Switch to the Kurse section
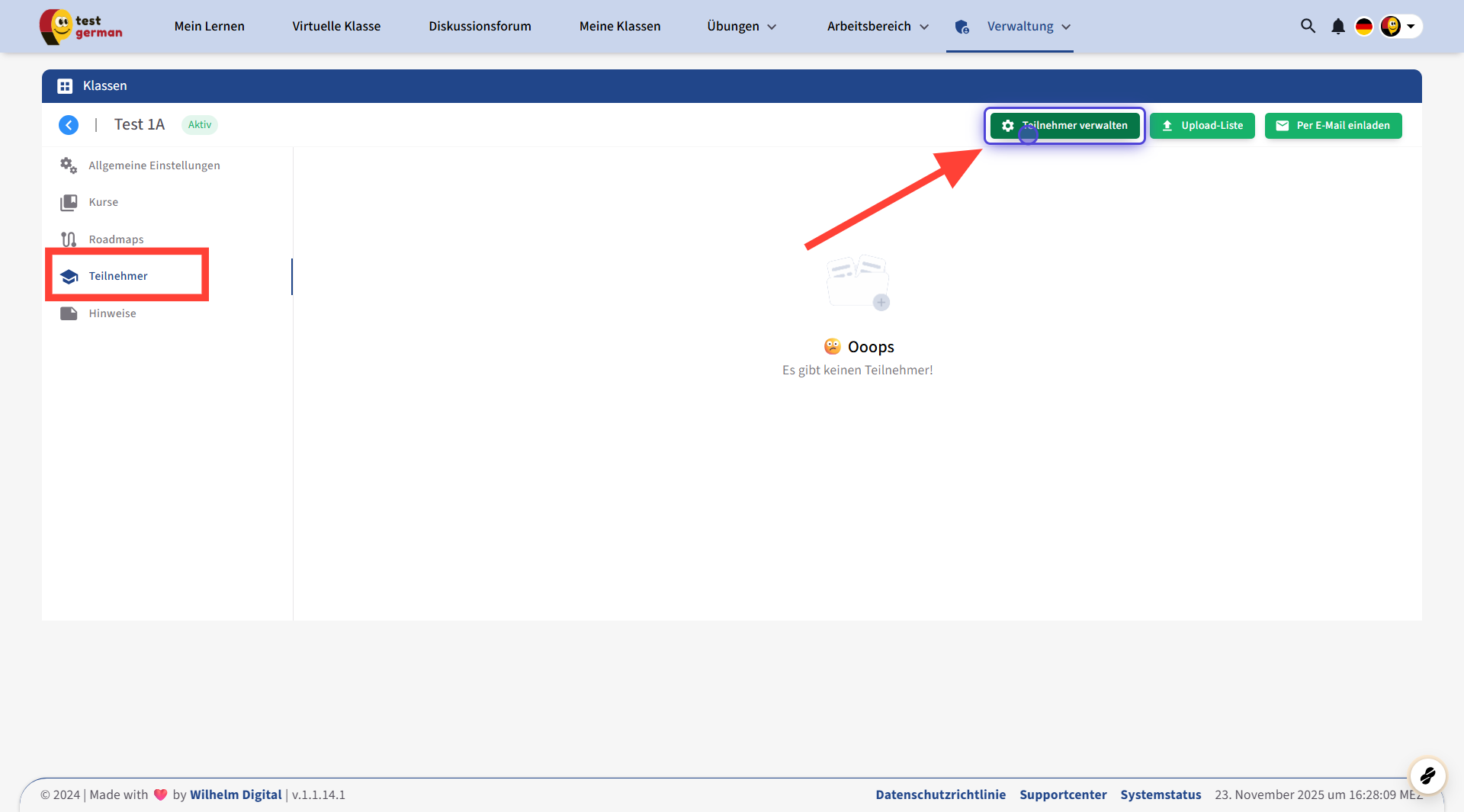 tap(103, 202)
